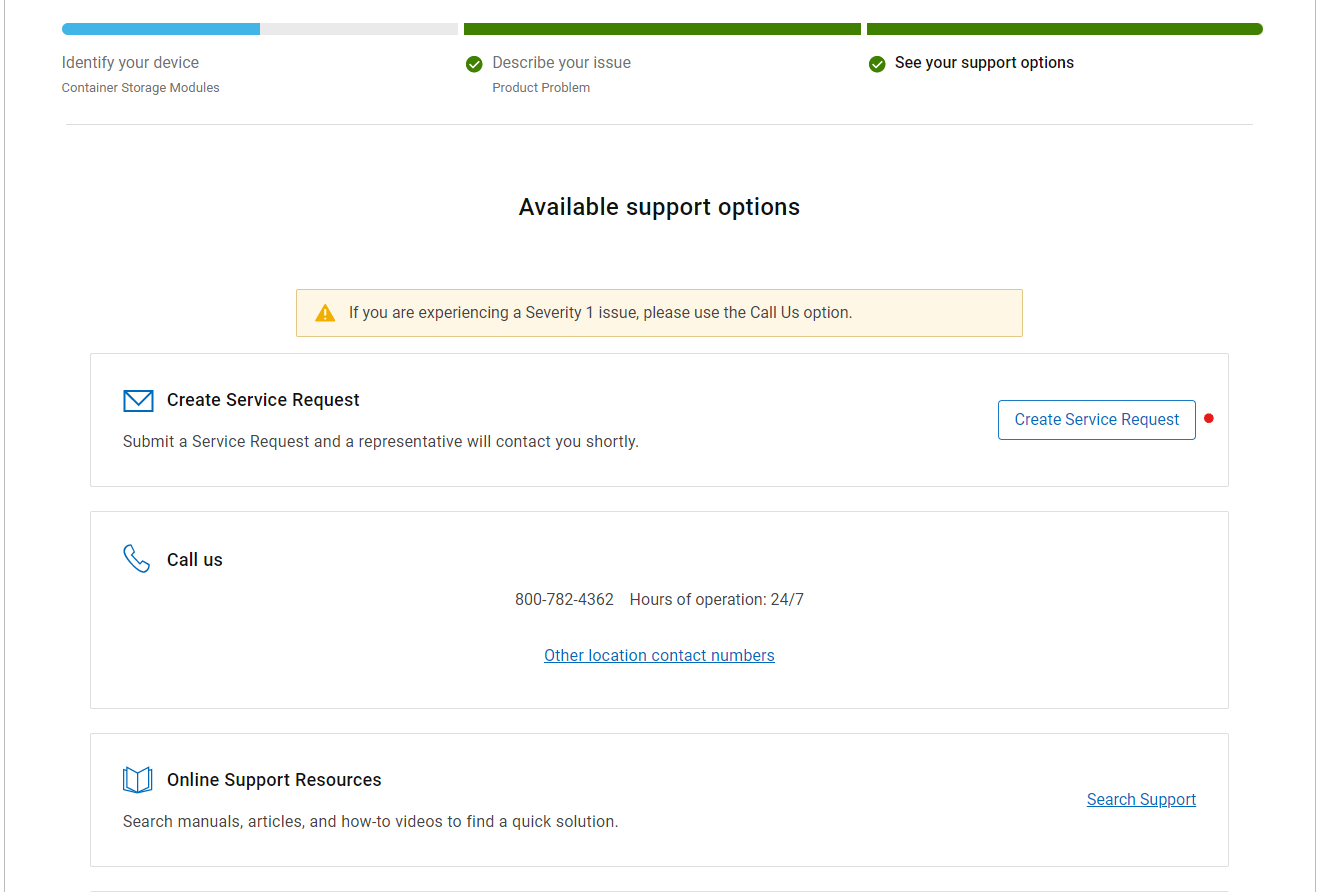Click the Product Problem text under Describe your issue
The image size is (1319, 892).
click(541, 87)
